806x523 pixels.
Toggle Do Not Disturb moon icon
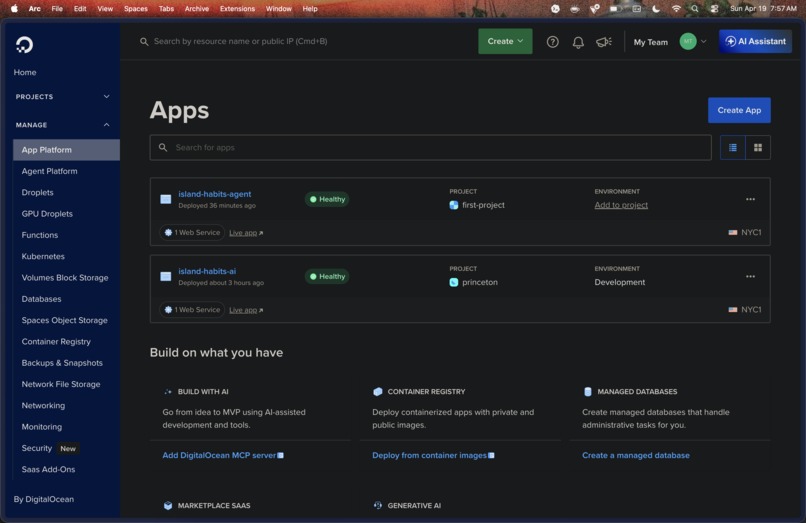(656, 9)
